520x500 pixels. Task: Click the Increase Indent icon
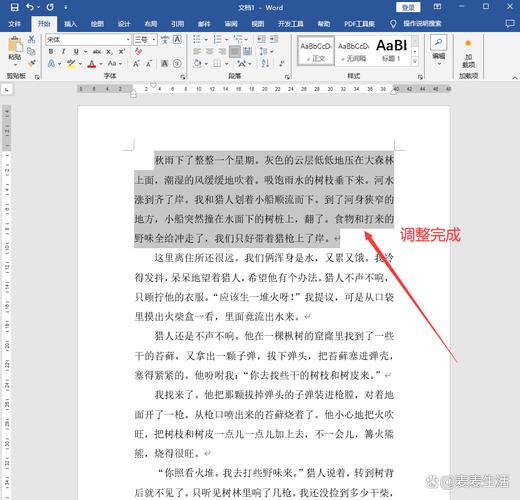[274, 40]
